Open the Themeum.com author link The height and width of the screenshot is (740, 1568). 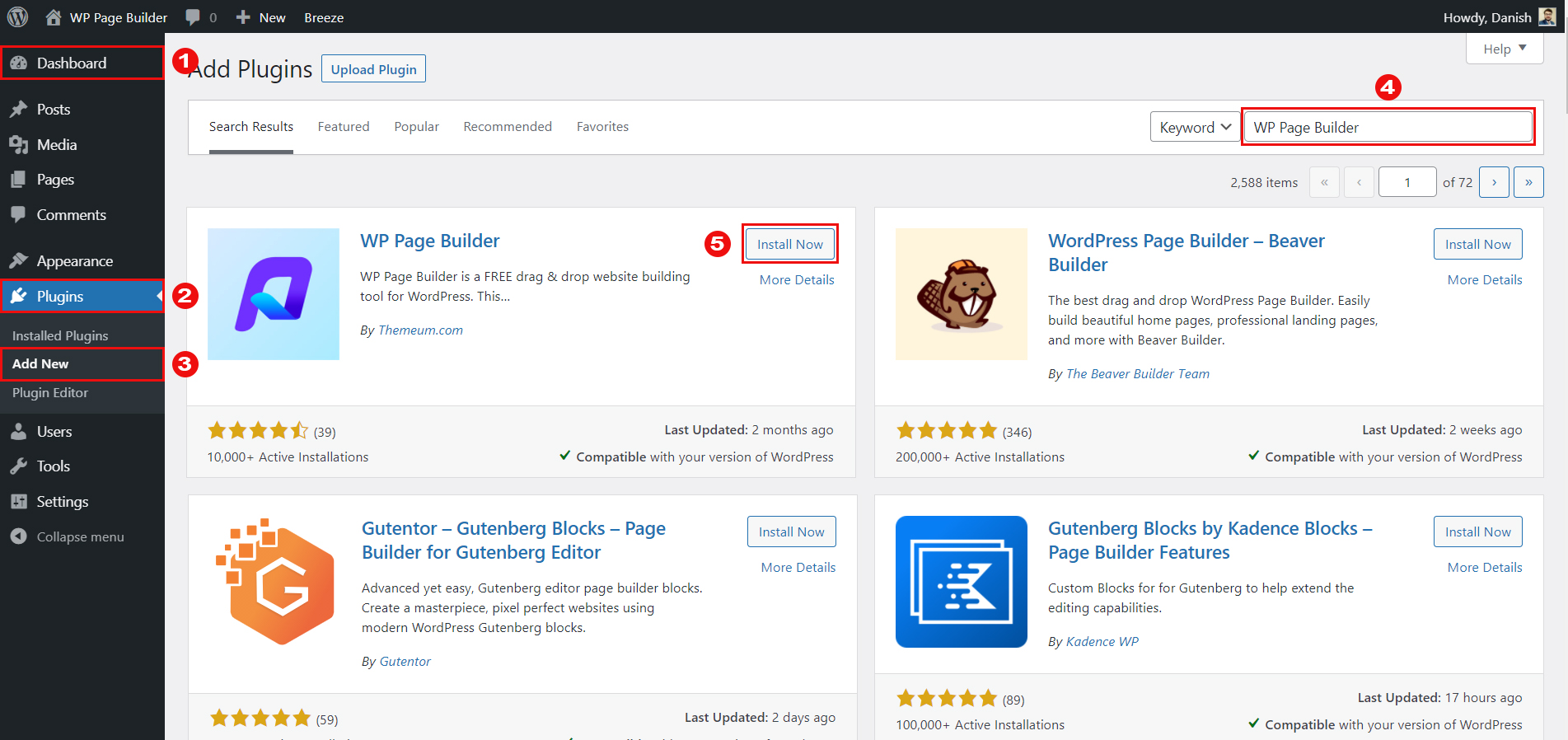(420, 330)
